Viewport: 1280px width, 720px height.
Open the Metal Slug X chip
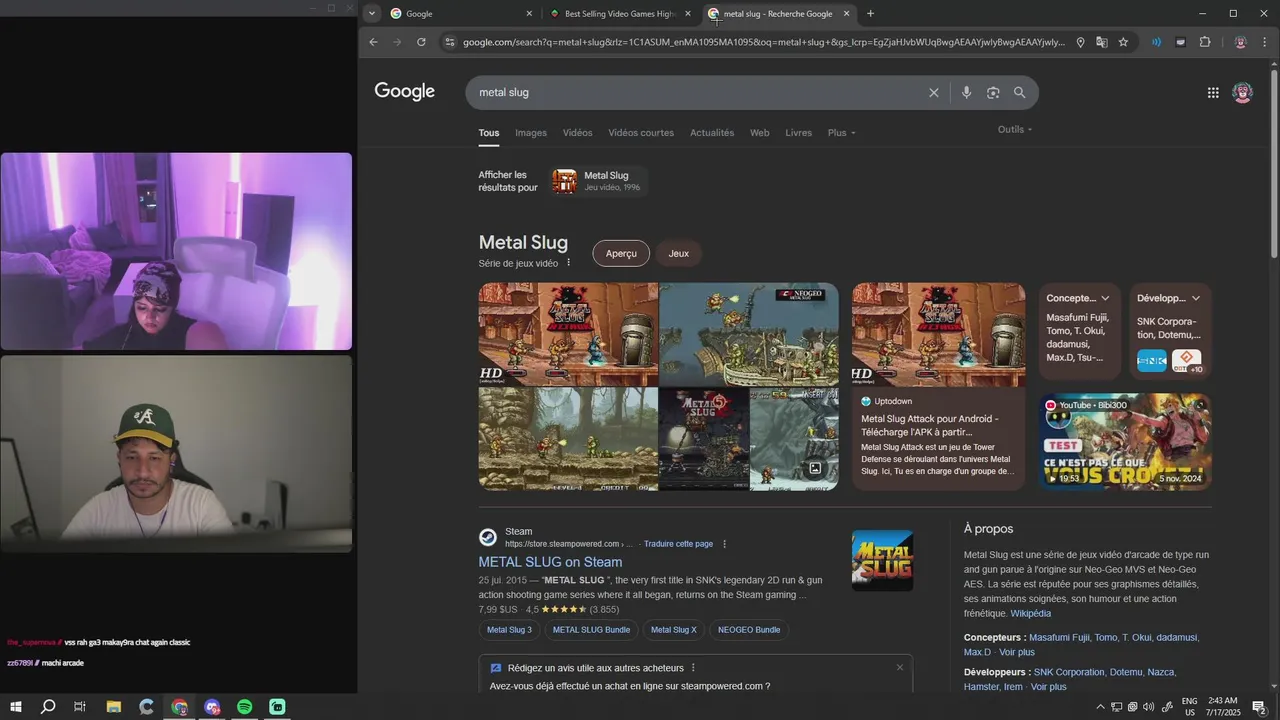pos(673,630)
